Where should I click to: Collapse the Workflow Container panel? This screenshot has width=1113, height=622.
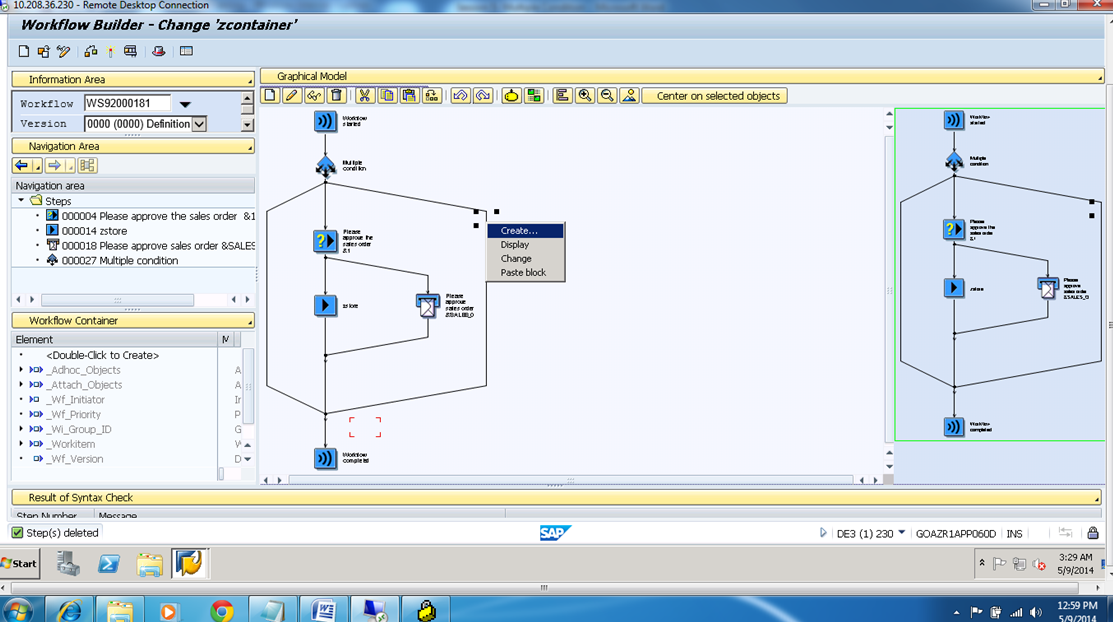point(248,321)
